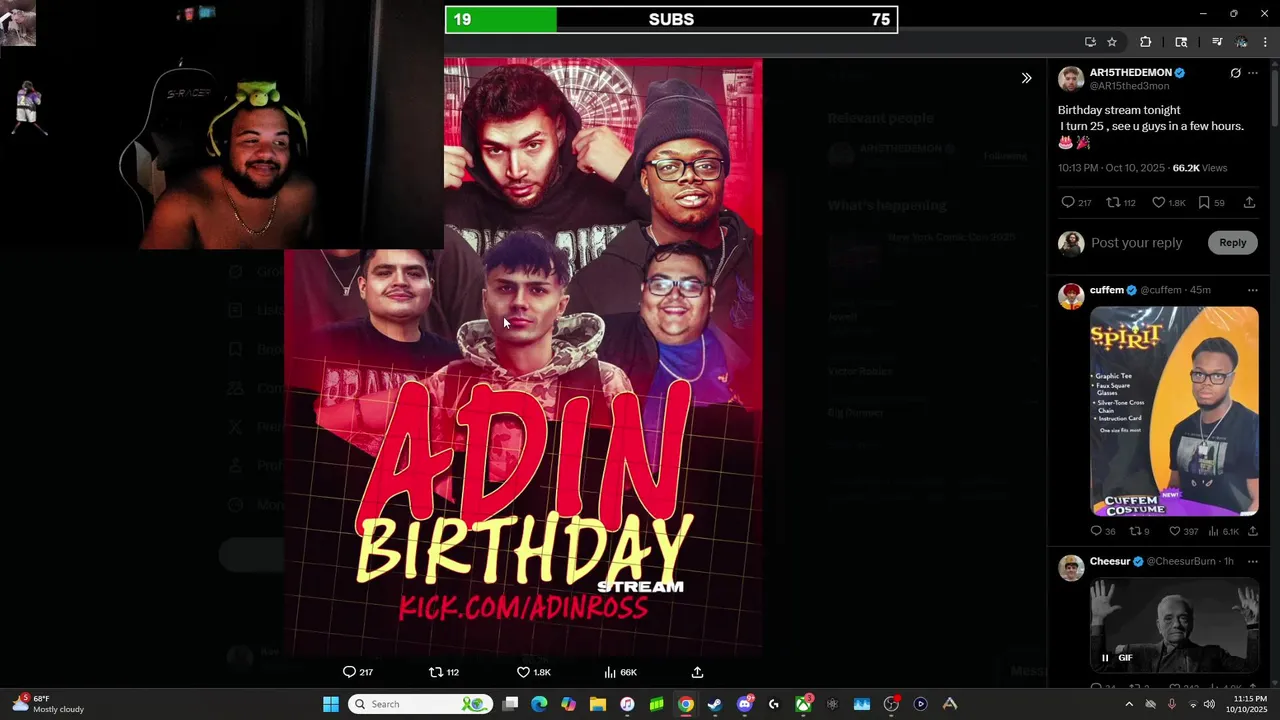Image resolution: width=1280 pixels, height=720 pixels.
Task: Open Task View on the taskbar
Action: (510, 704)
